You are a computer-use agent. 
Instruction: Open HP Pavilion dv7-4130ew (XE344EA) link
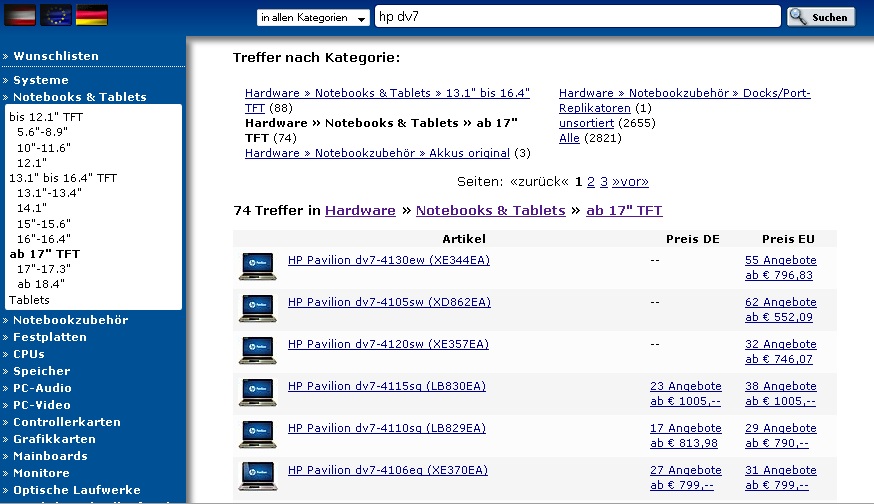389,260
